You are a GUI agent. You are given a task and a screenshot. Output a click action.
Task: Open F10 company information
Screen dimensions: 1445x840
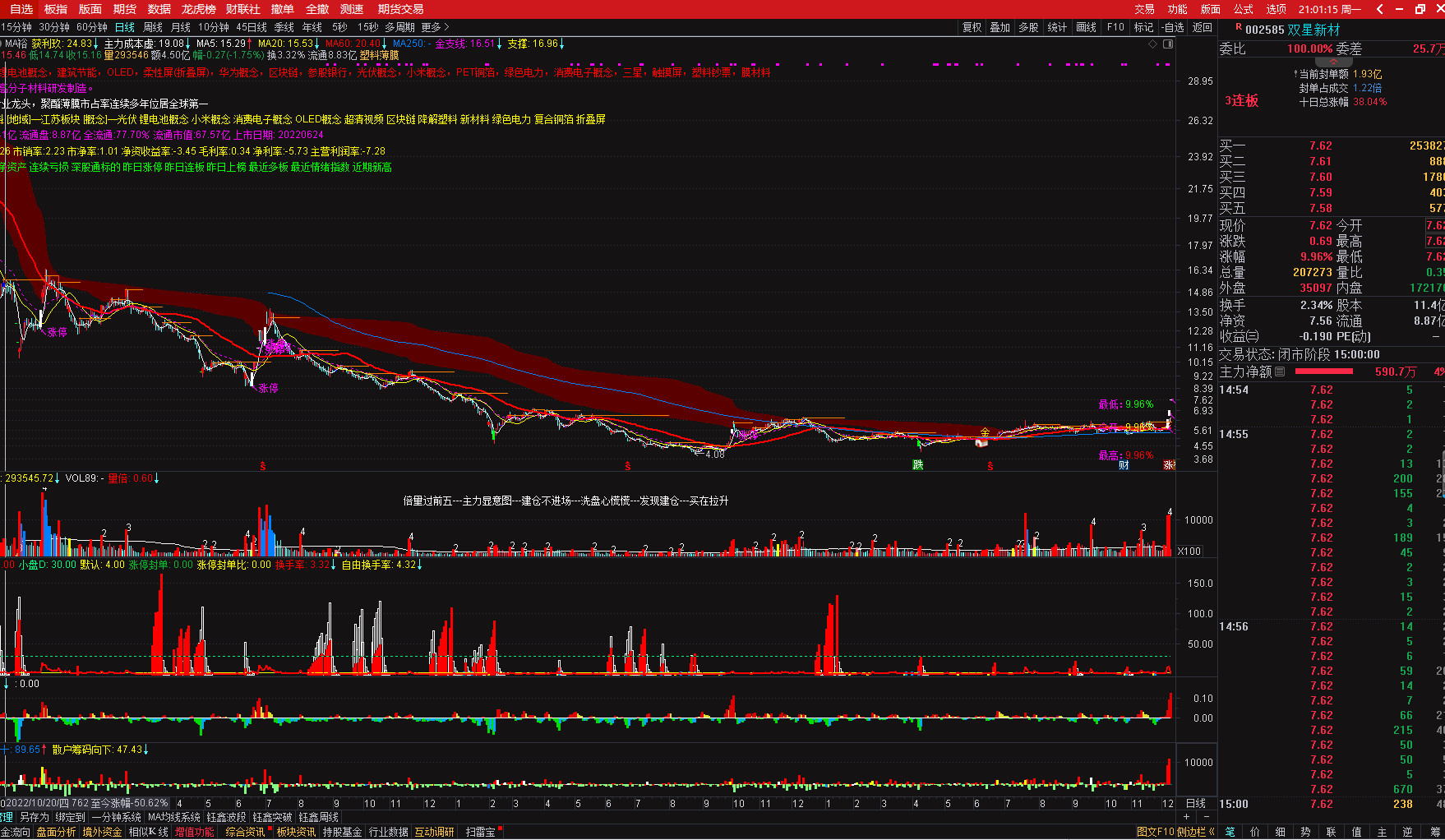click(1115, 27)
